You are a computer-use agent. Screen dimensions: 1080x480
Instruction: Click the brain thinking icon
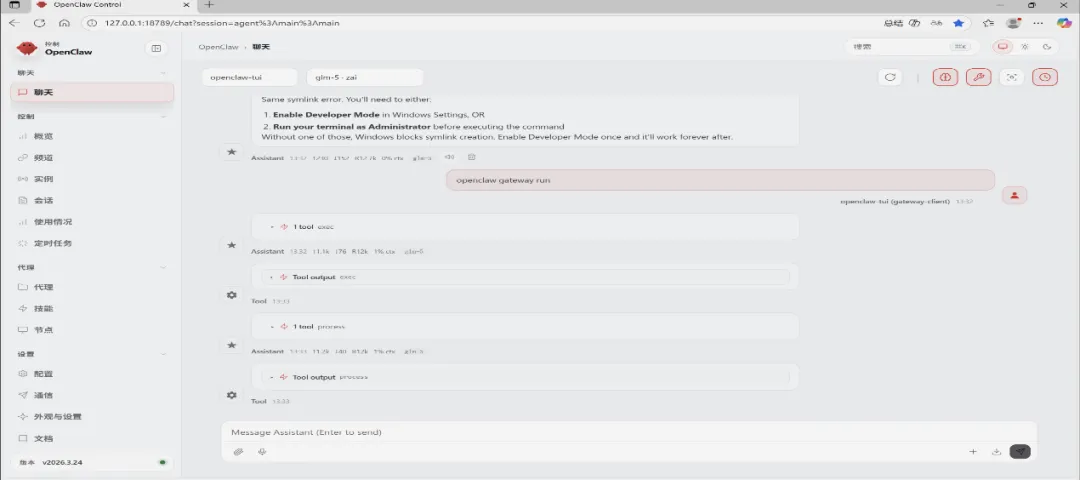pos(944,77)
